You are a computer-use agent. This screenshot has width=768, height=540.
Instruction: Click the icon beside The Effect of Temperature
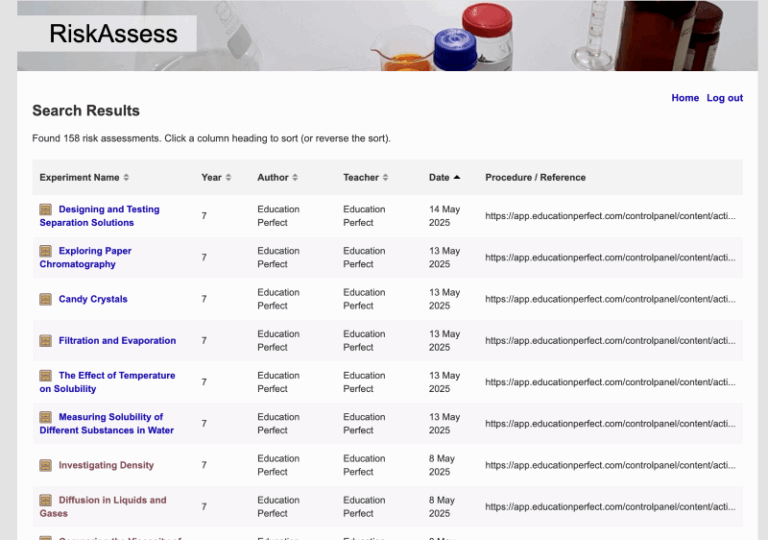(46, 376)
